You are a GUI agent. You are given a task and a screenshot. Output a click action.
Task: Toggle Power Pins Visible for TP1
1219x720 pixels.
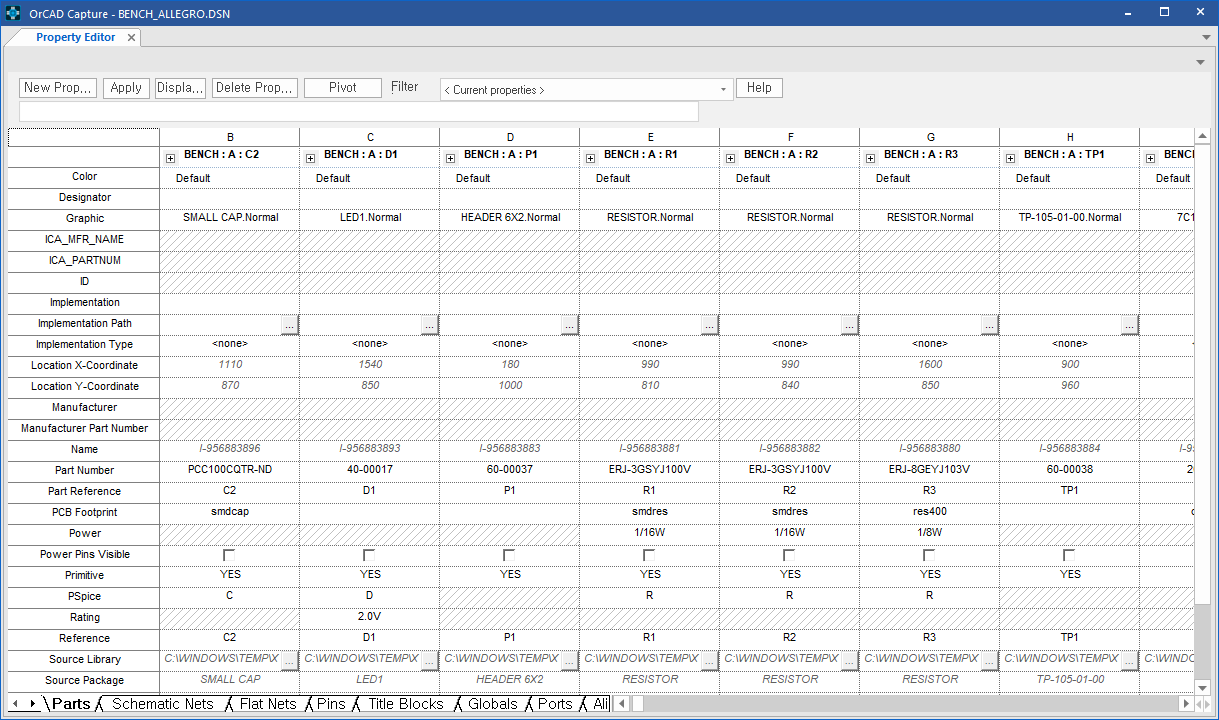(1069, 555)
